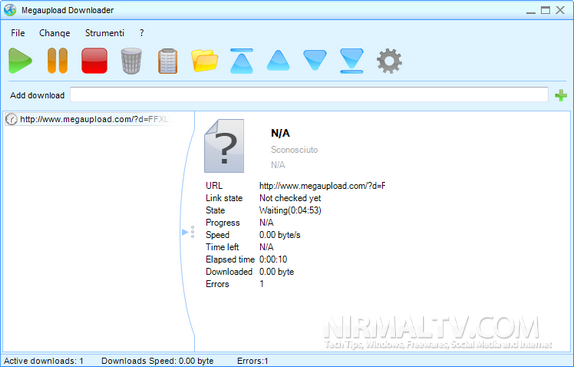Screen dimensions: 574x367
Task: Click the elapsed time value 0:00:10
Action: click(273, 259)
